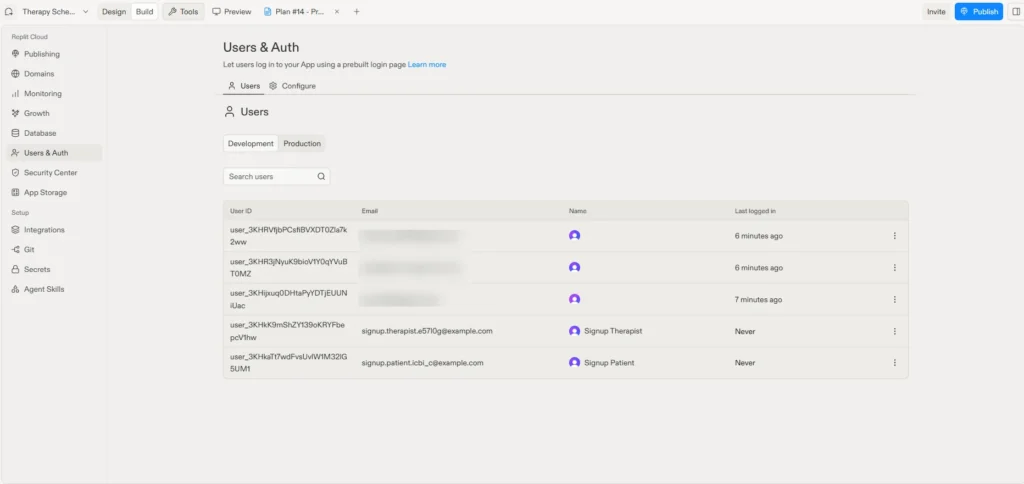Focus the Search users field

pyautogui.click(x=276, y=176)
